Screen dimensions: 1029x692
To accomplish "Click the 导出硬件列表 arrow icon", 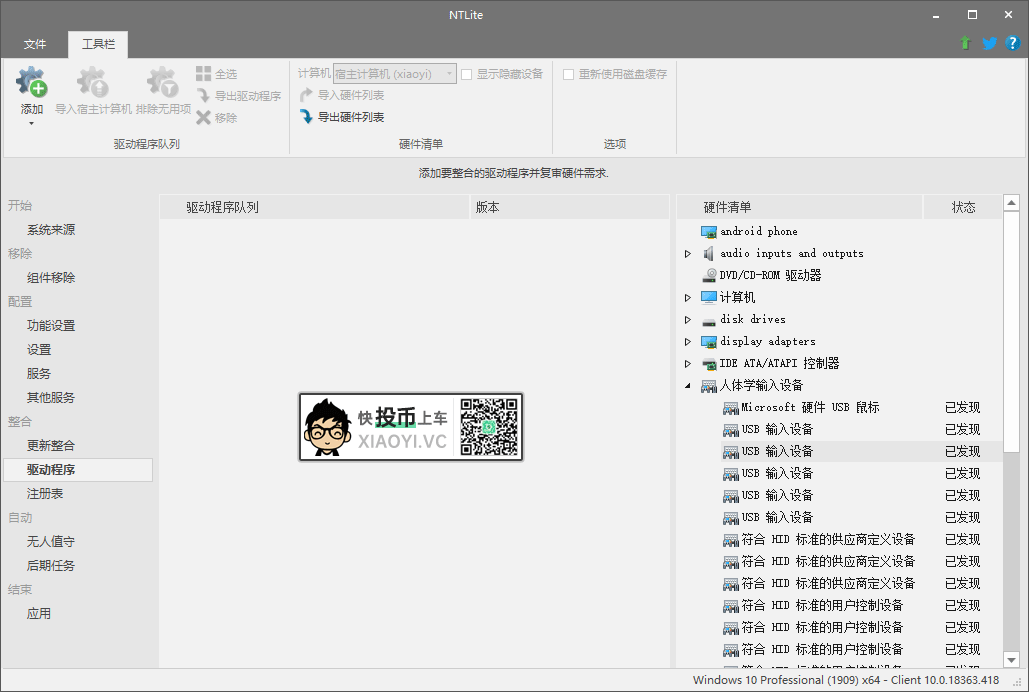I will pos(307,117).
